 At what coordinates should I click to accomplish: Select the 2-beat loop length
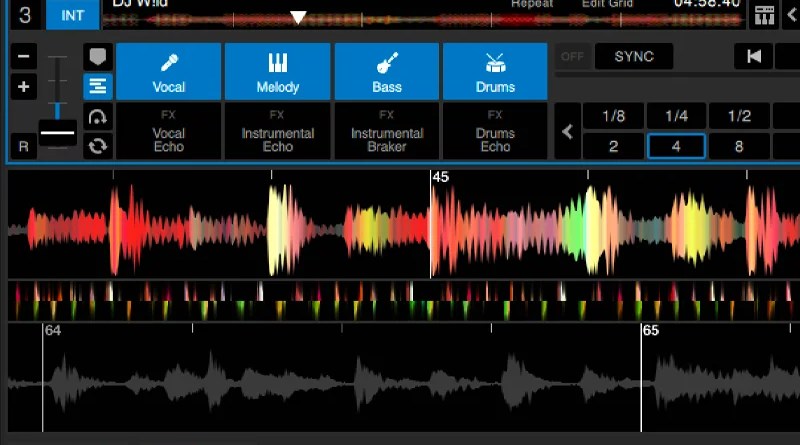pyautogui.click(x=613, y=146)
